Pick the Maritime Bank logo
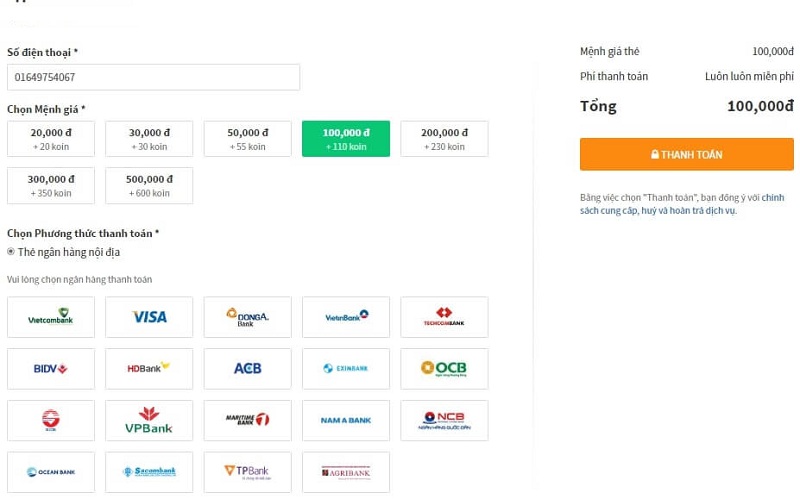 tap(247, 421)
